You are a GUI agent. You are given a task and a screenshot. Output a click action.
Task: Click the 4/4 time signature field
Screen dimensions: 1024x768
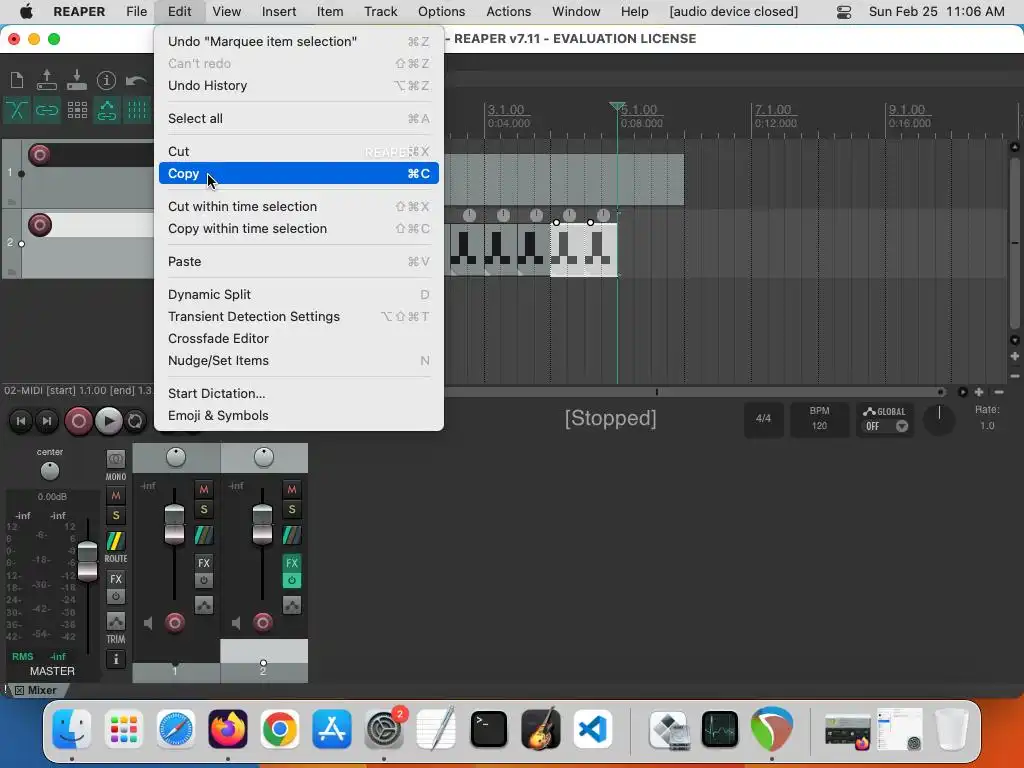(x=763, y=419)
